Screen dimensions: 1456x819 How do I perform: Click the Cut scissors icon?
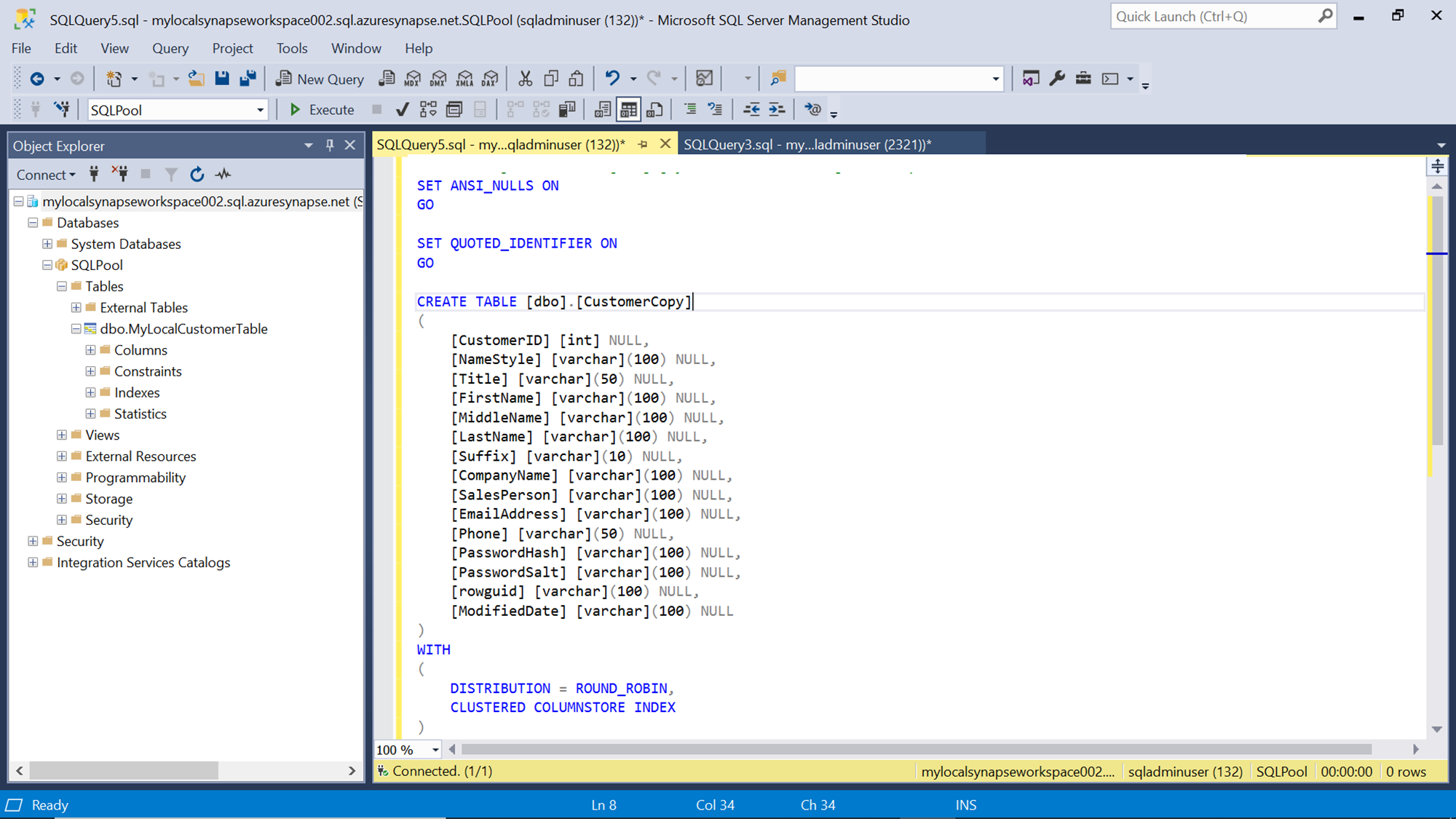(525, 79)
